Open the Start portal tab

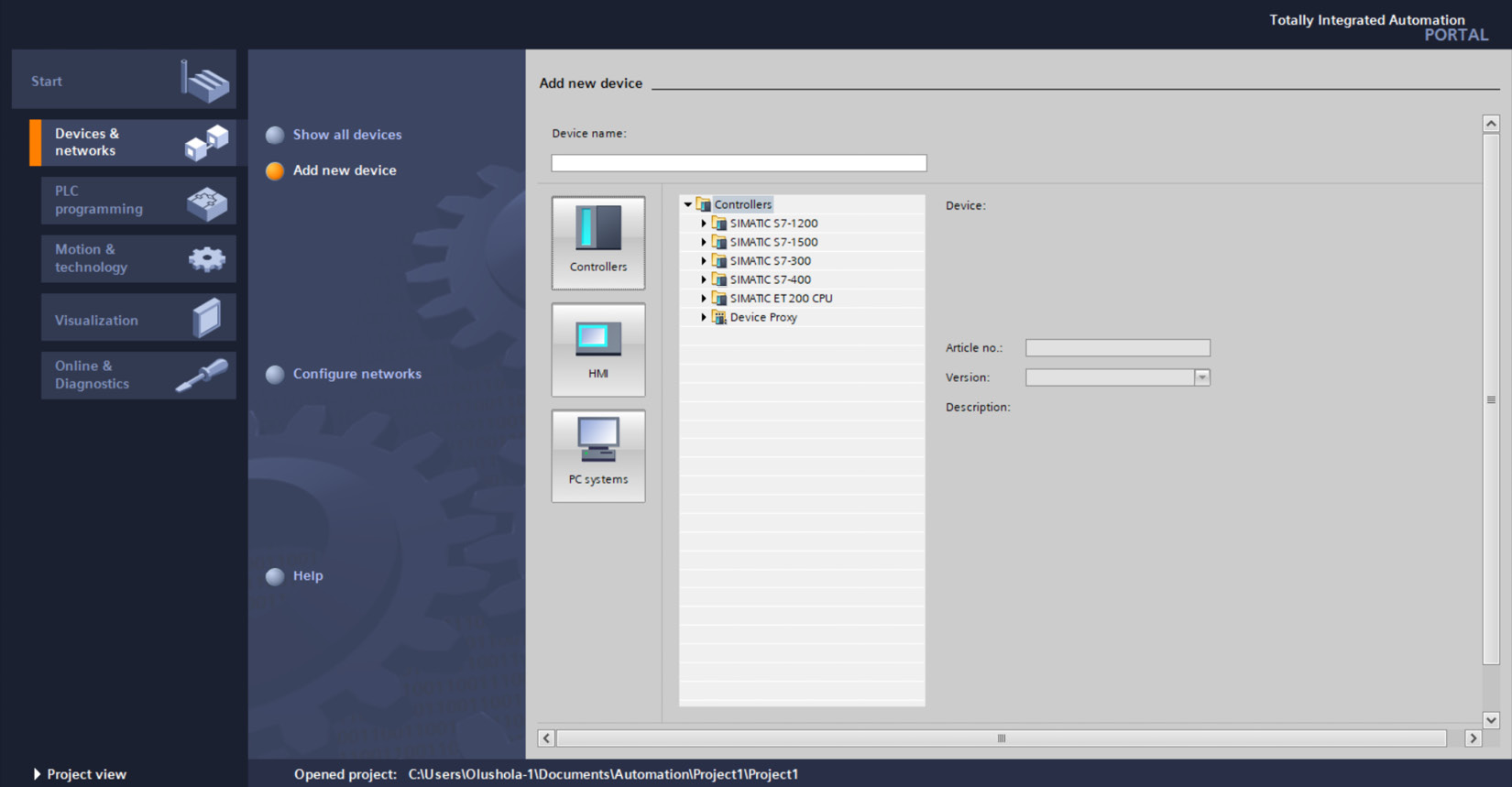coord(124,80)
